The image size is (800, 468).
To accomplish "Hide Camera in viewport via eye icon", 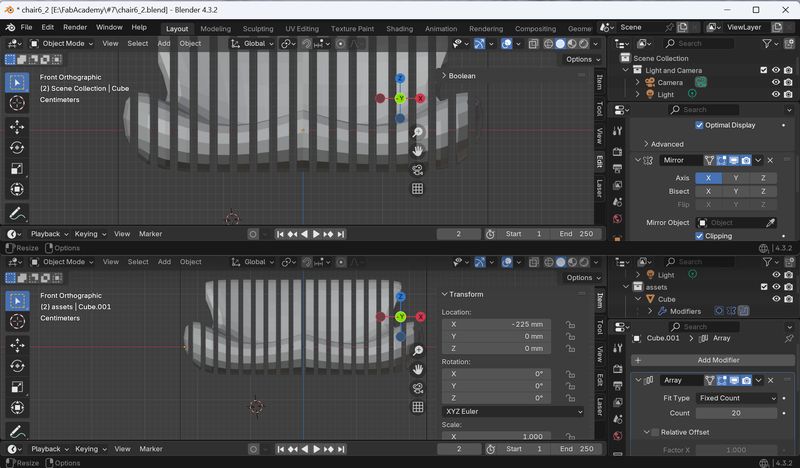I will (x=776, y=82).
